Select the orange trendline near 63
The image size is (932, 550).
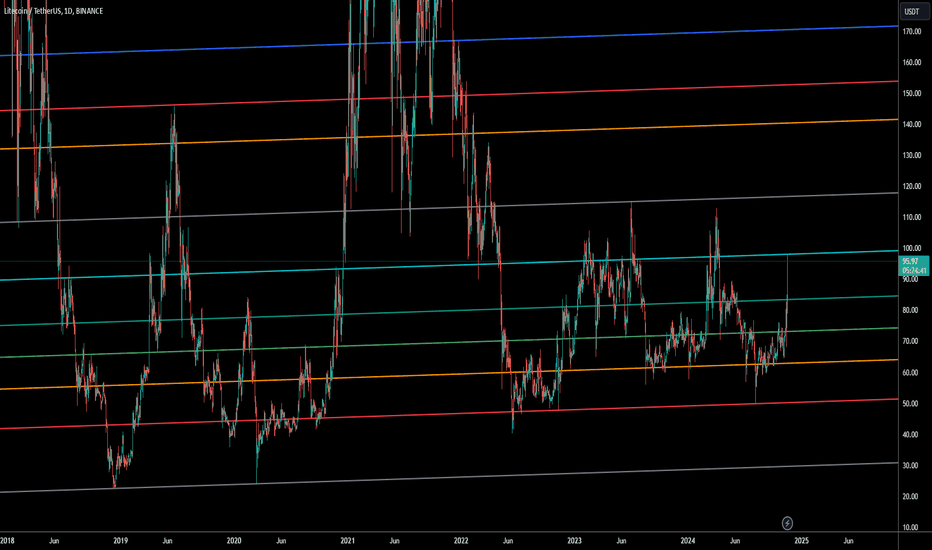tap(449, 375)
